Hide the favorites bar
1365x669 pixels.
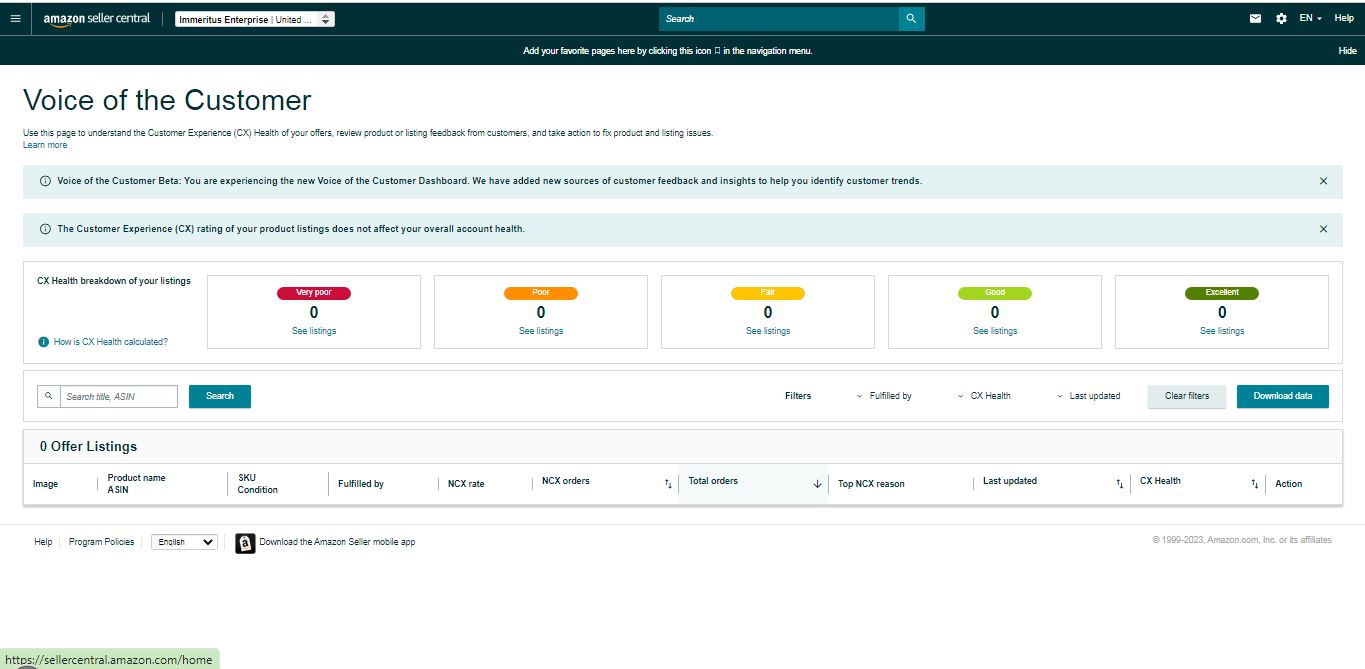[x=1347, y=51]
